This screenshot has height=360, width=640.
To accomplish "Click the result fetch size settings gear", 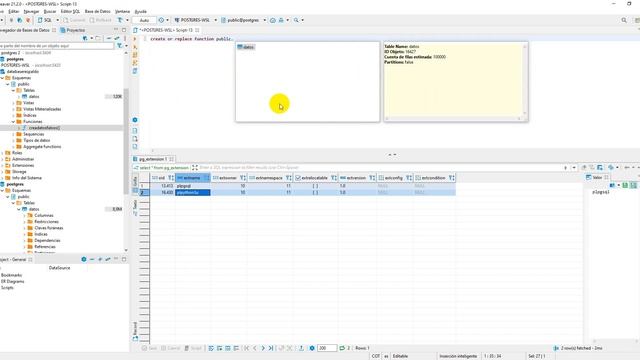I will pos(312,348).
